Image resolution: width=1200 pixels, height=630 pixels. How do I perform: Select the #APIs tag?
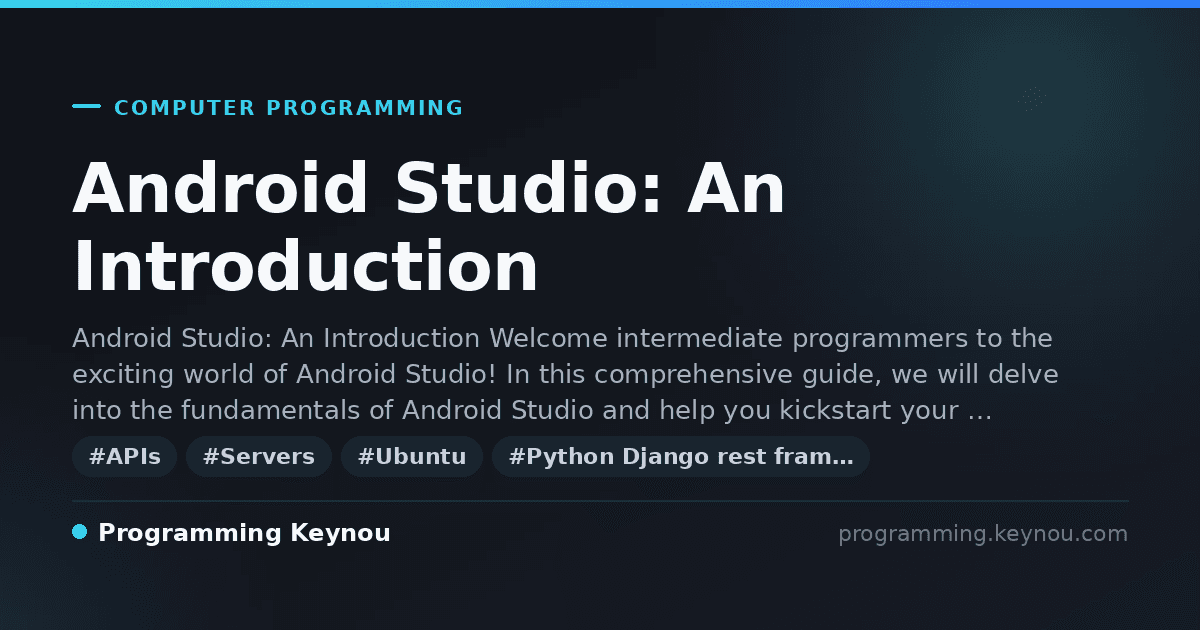(x=125, y=457)
